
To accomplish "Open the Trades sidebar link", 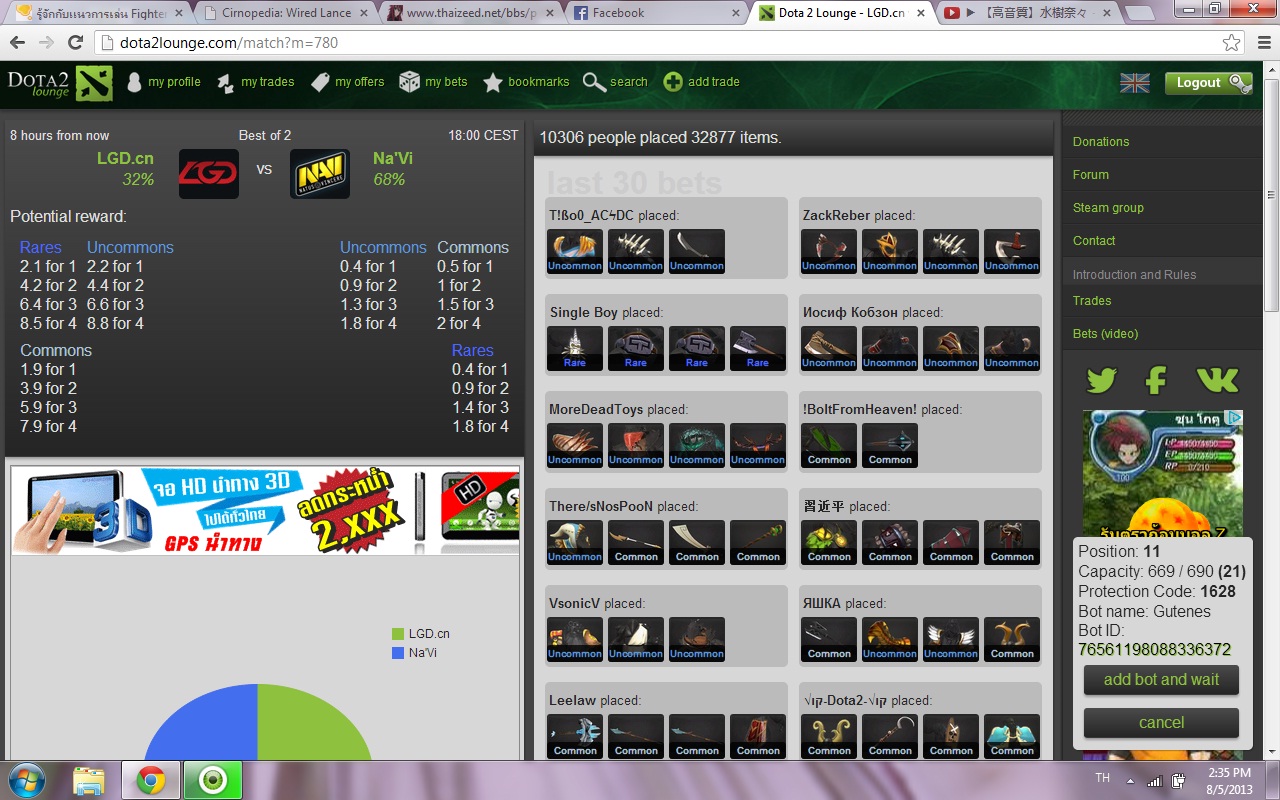I will pyautogui.click(x=1092, y=301).
